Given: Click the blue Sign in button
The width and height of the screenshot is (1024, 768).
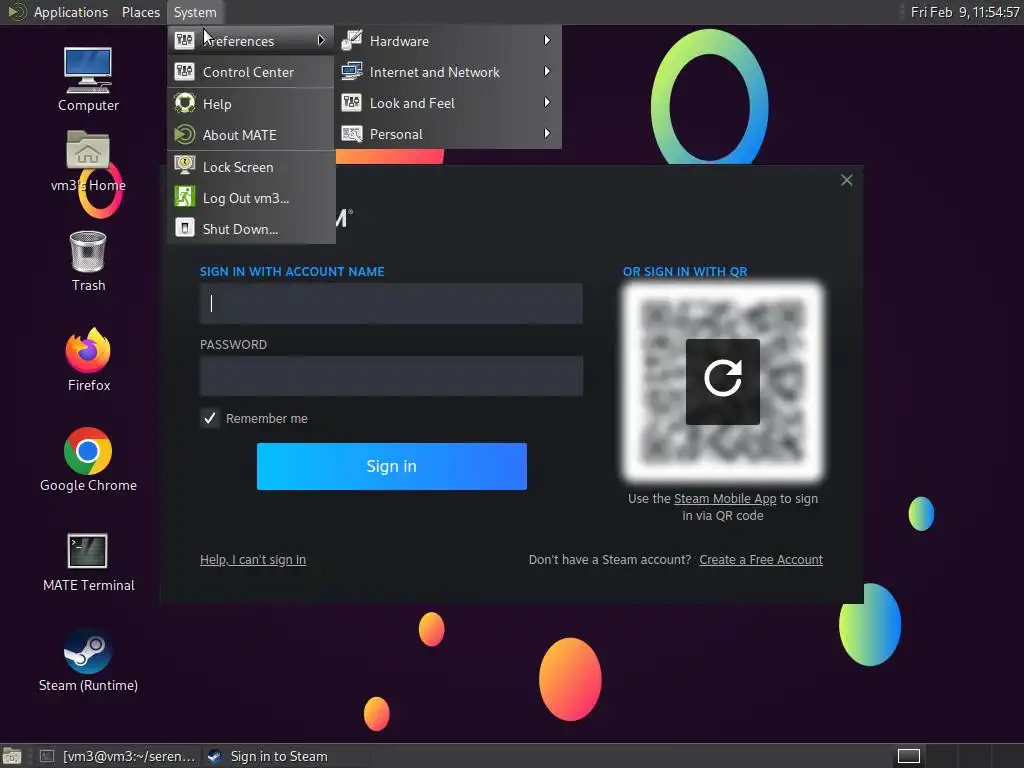Looking at the screenshot, I should point(391,466).
